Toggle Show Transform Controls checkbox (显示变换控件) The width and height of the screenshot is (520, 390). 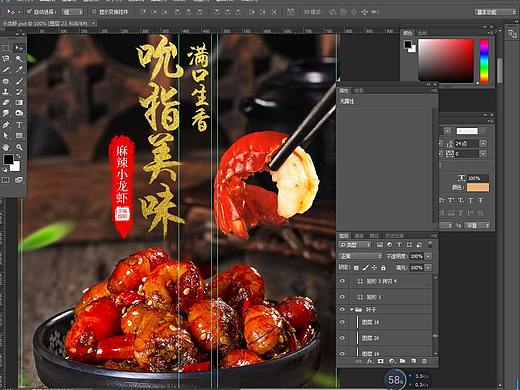click(x=94, y=12)
